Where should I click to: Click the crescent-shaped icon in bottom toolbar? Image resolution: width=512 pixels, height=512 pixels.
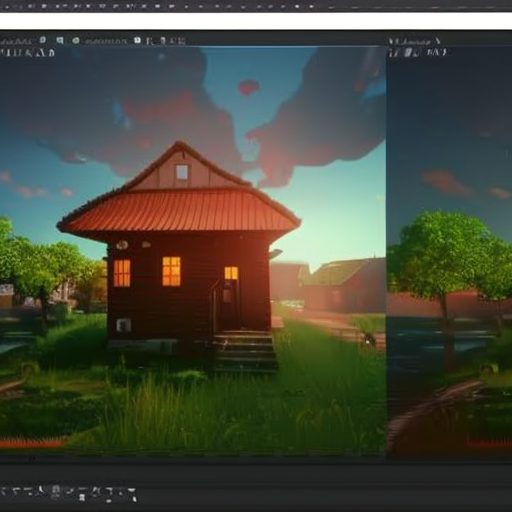41,490
